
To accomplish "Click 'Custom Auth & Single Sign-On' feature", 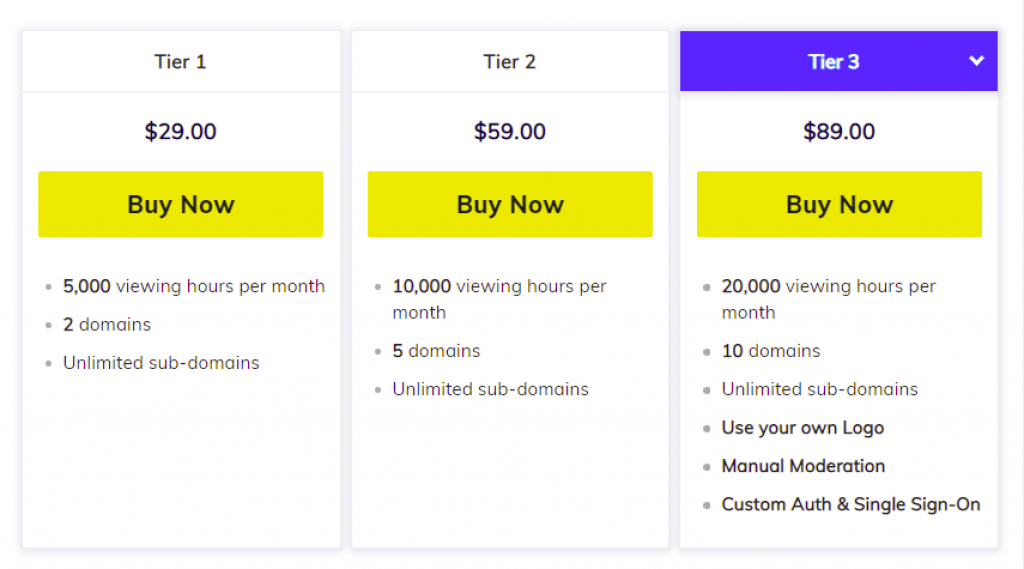I will 851,504.
